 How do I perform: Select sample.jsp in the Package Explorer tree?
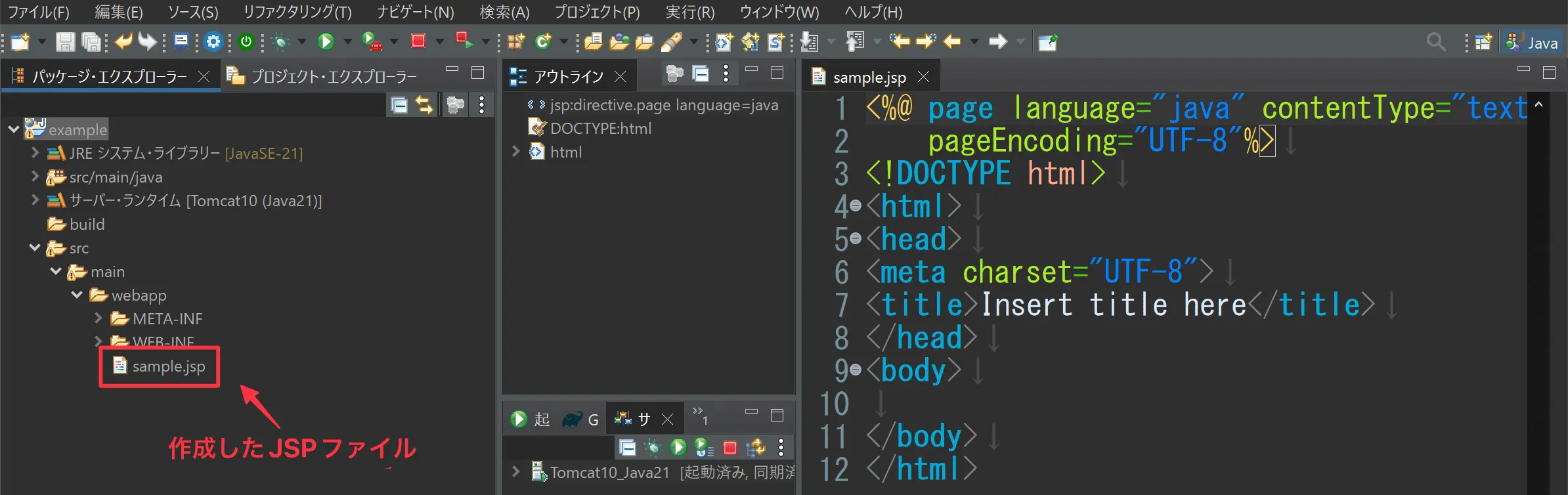[159, 366]
